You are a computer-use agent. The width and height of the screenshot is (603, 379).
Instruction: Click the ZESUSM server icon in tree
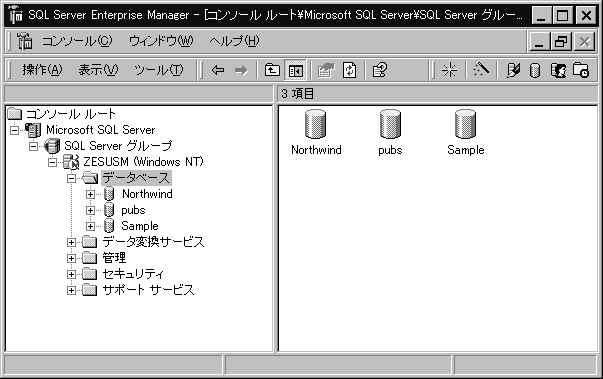pos(71,162)
